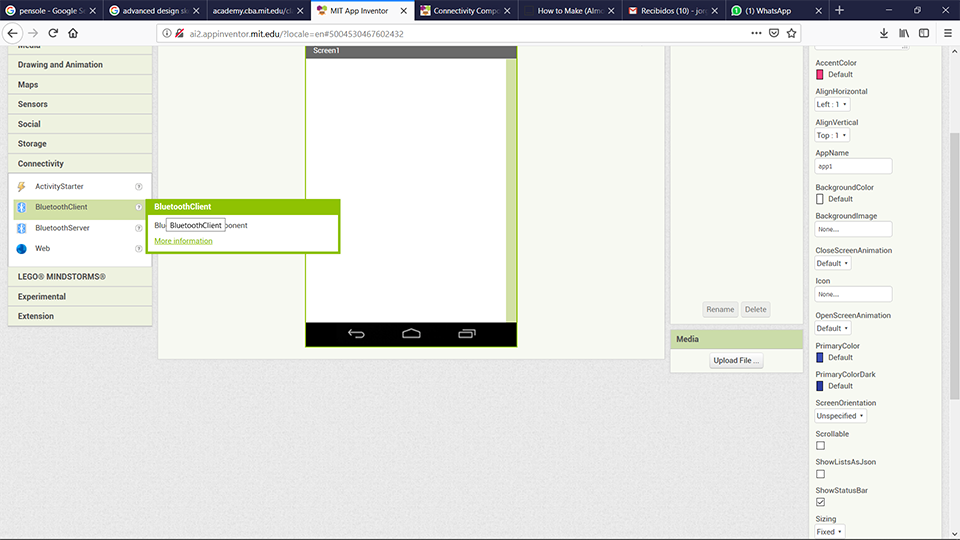Viewport: 960px width, 540px height.
Task: Open the AlignVertical dropdown
Action: 831,135
